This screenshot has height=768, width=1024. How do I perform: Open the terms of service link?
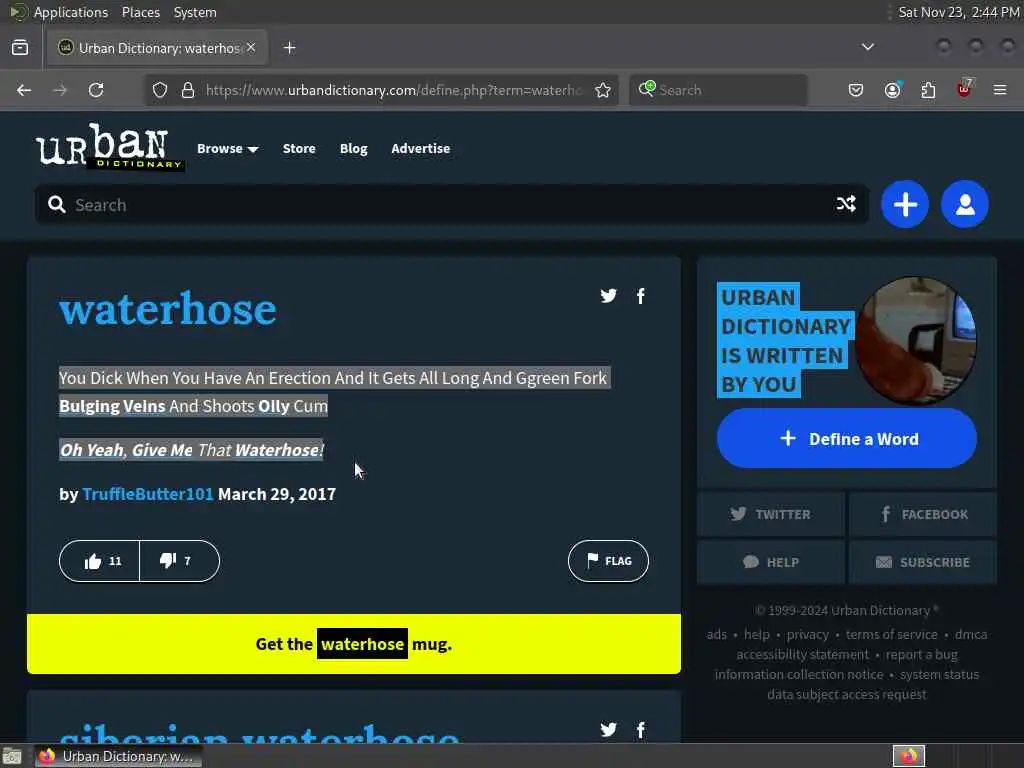891,634
